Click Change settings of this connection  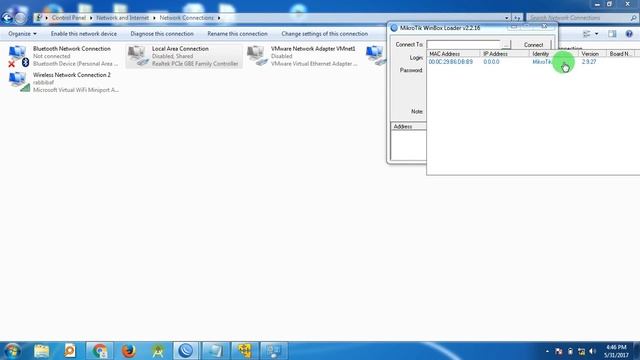pos(324,34)
